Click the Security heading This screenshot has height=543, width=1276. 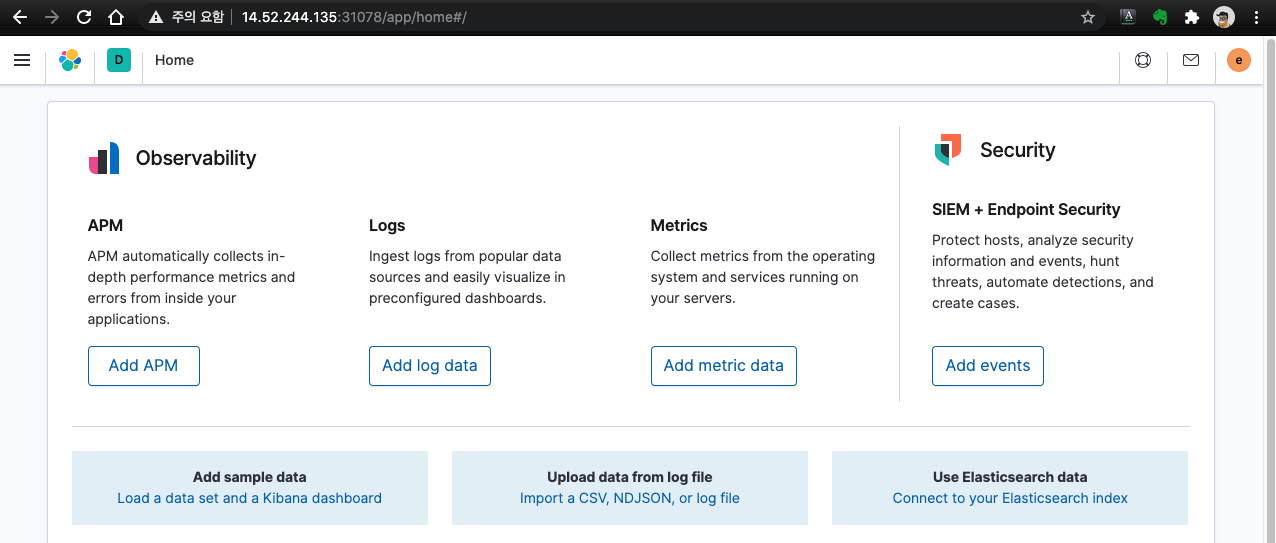click(x=1018, y=150)
